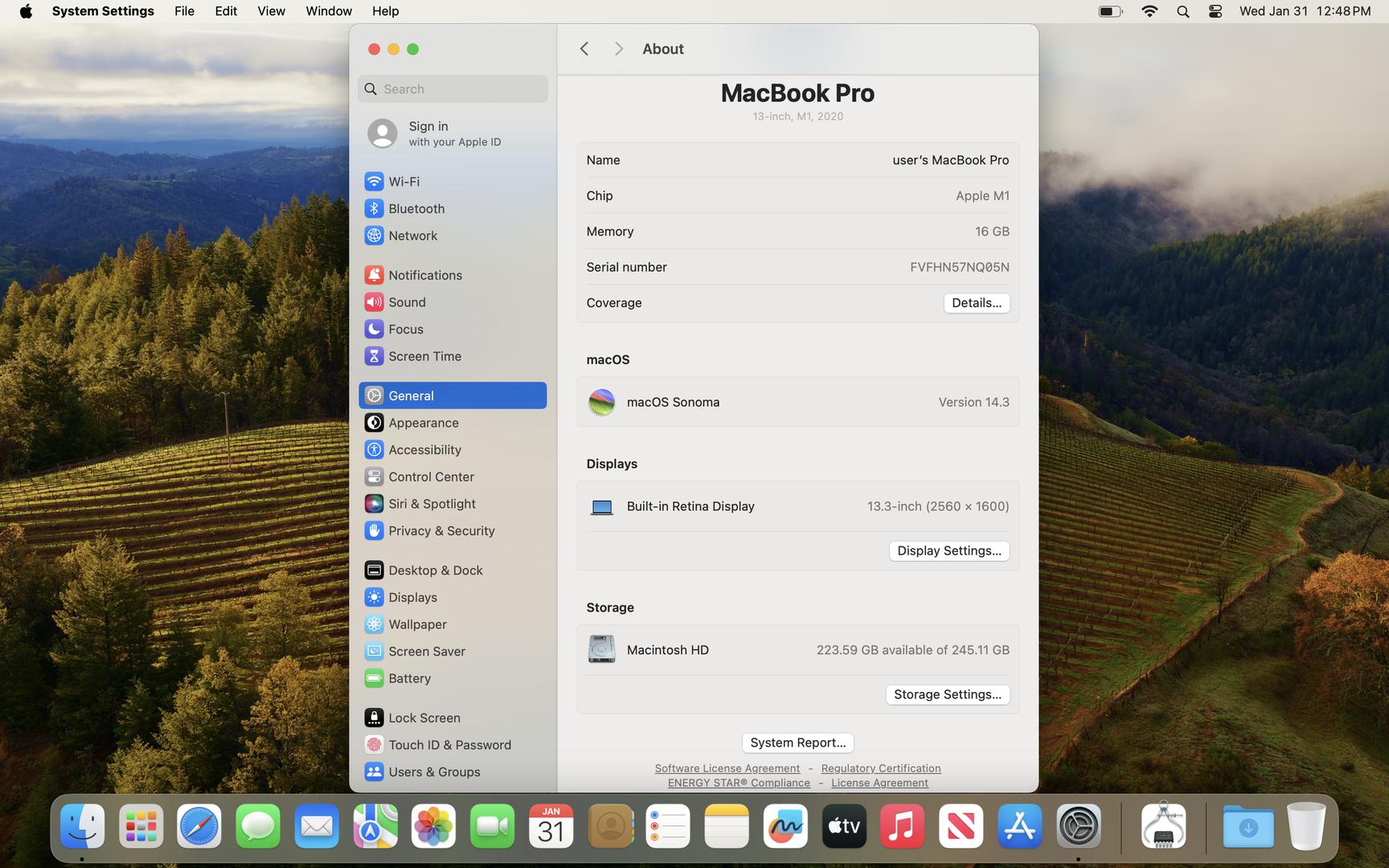Open the Help menu
This screenshot has height=868, width=1389.
(385, 11)
